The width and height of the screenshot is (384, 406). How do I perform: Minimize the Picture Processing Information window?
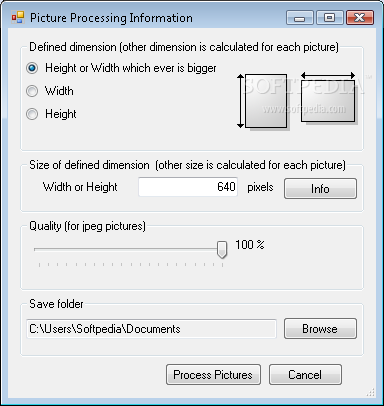point(300,18)
